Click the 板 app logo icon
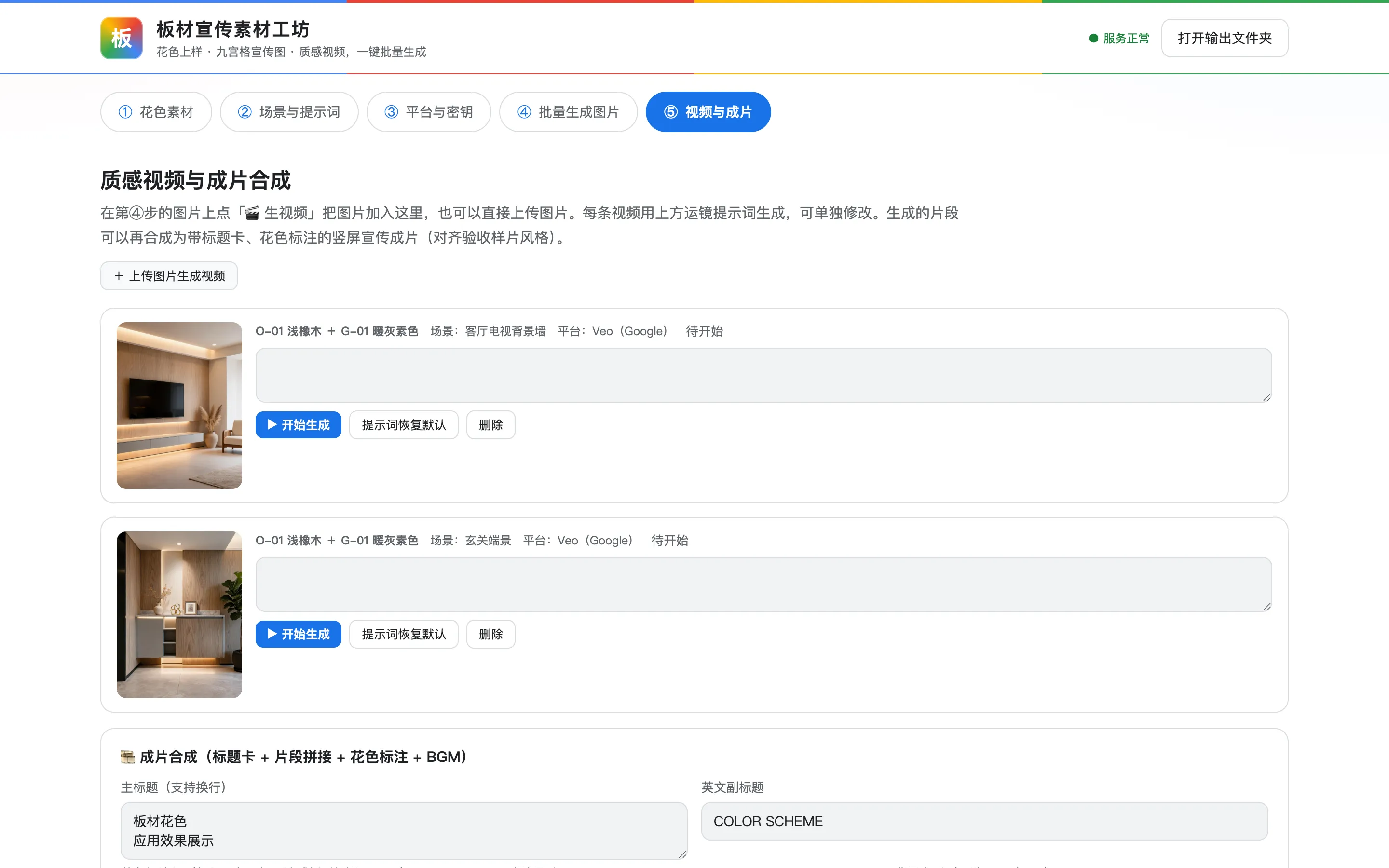The width and height of the screenshot is (1389, 868). coord(121,38)
